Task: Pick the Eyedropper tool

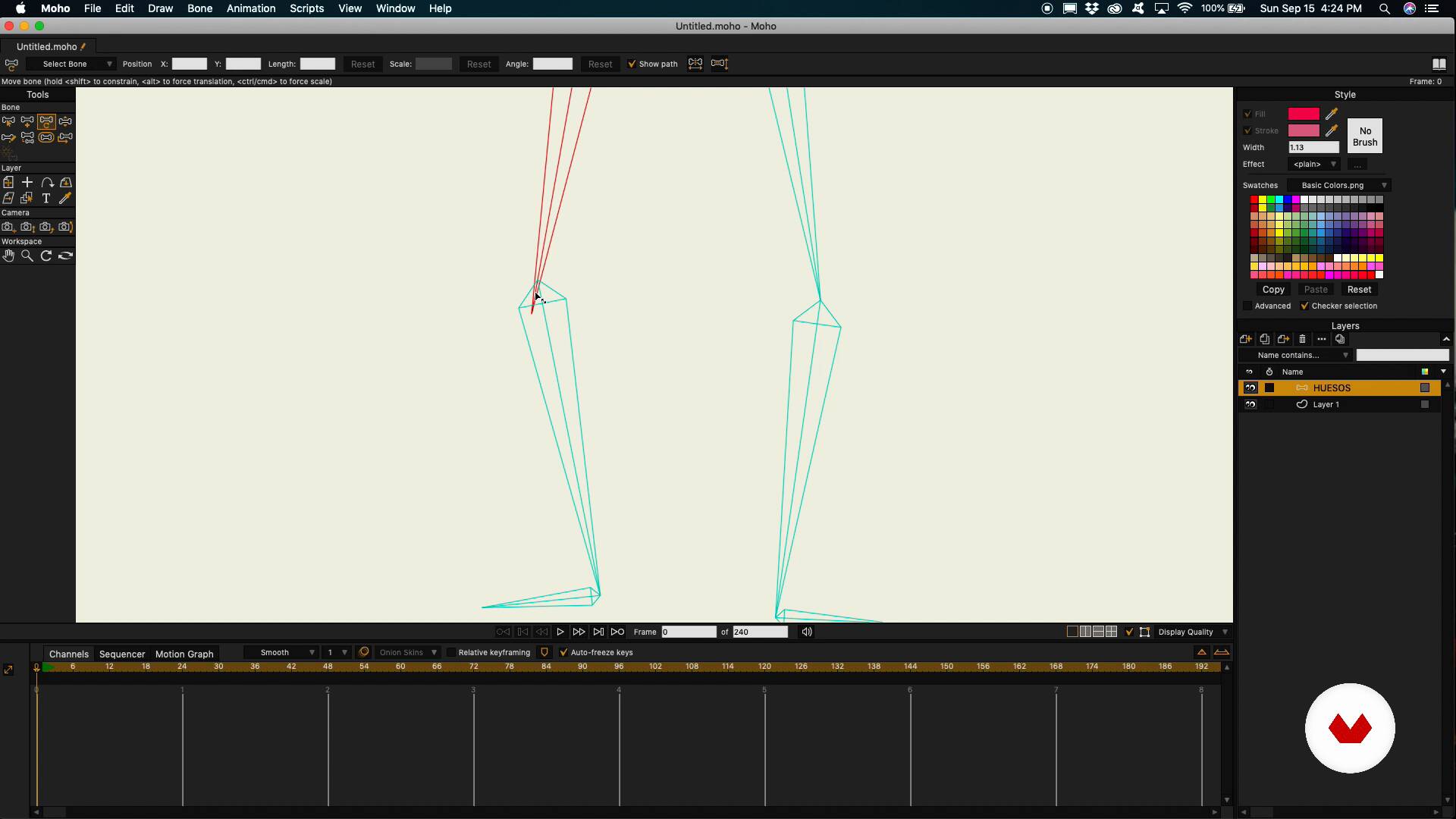Action: [65, 199]
